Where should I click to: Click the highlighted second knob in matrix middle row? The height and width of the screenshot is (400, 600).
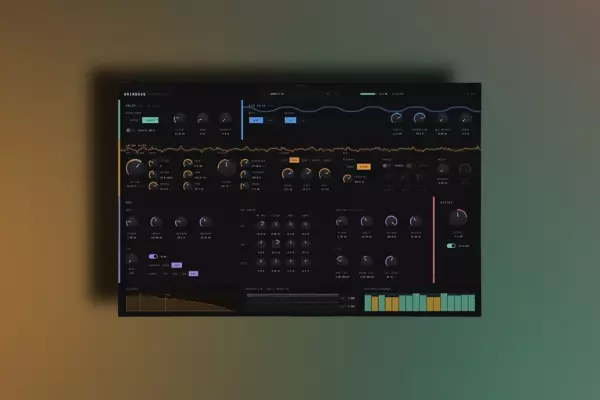point(276,243)
